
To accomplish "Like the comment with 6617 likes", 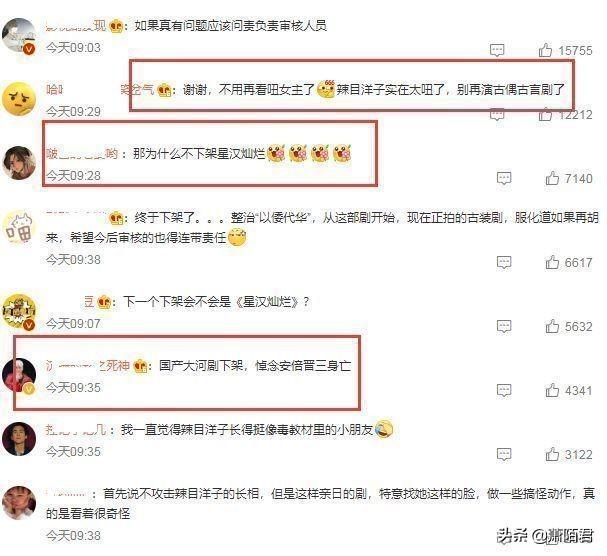I will (552, 262).
